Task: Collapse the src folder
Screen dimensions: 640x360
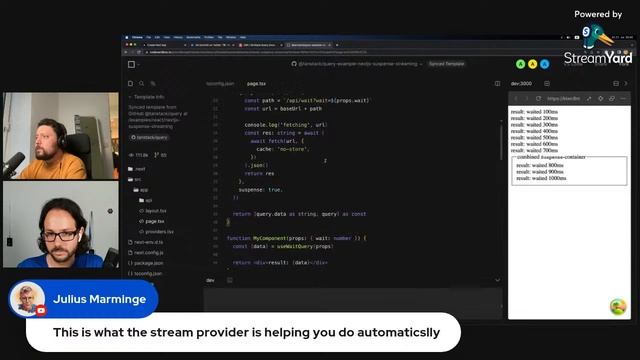Action: (x=135, y=180)
